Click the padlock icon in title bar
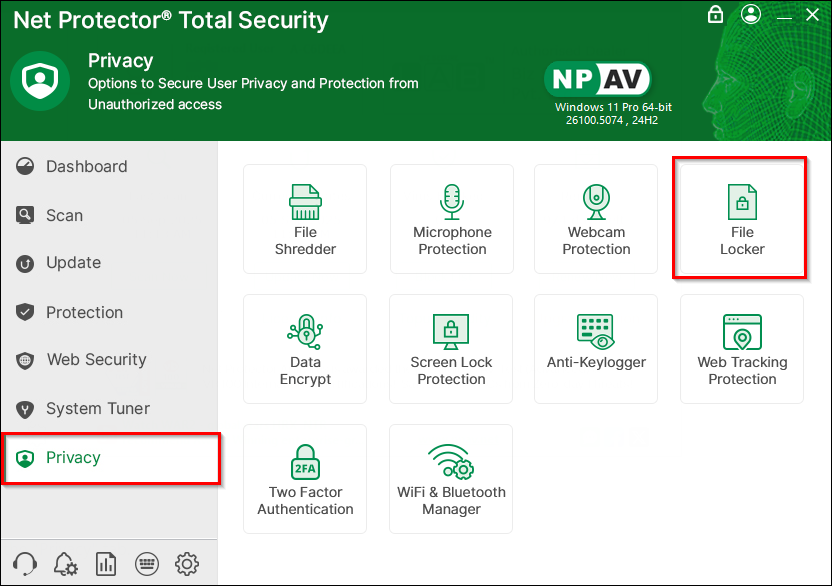This screenshot has height=586, width=832. [715, 15]
